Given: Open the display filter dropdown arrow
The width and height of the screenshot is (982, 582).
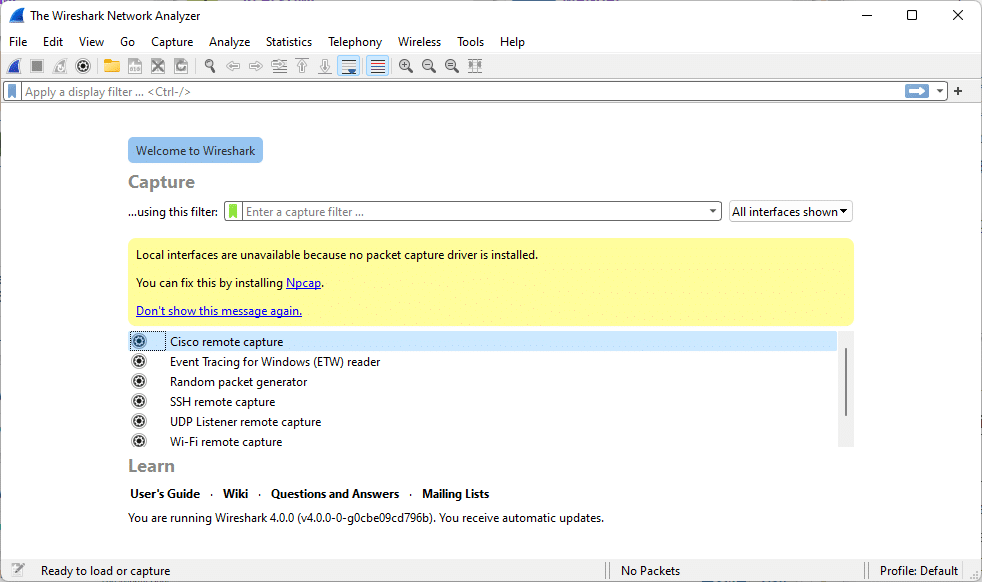Looking at the screenshot, I should (x=940, y=90).
